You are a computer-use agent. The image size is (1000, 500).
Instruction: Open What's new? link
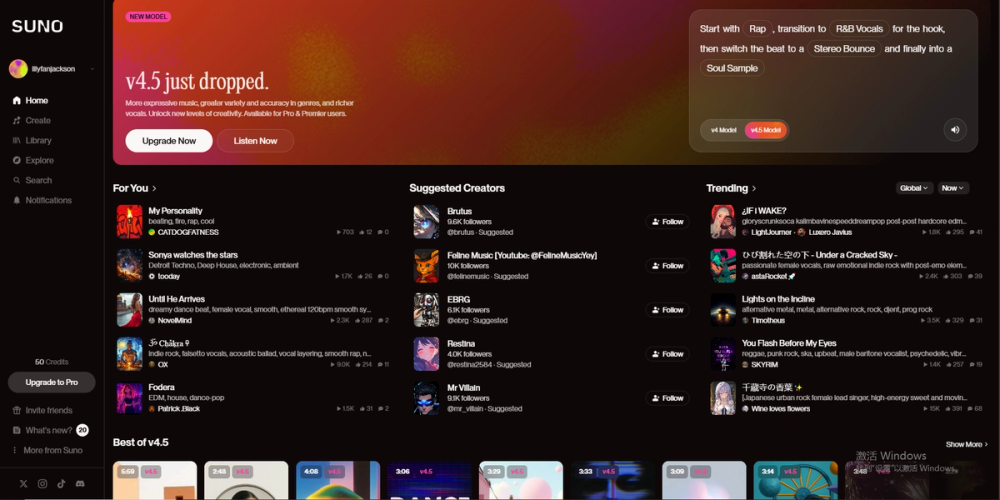[42, 430]
